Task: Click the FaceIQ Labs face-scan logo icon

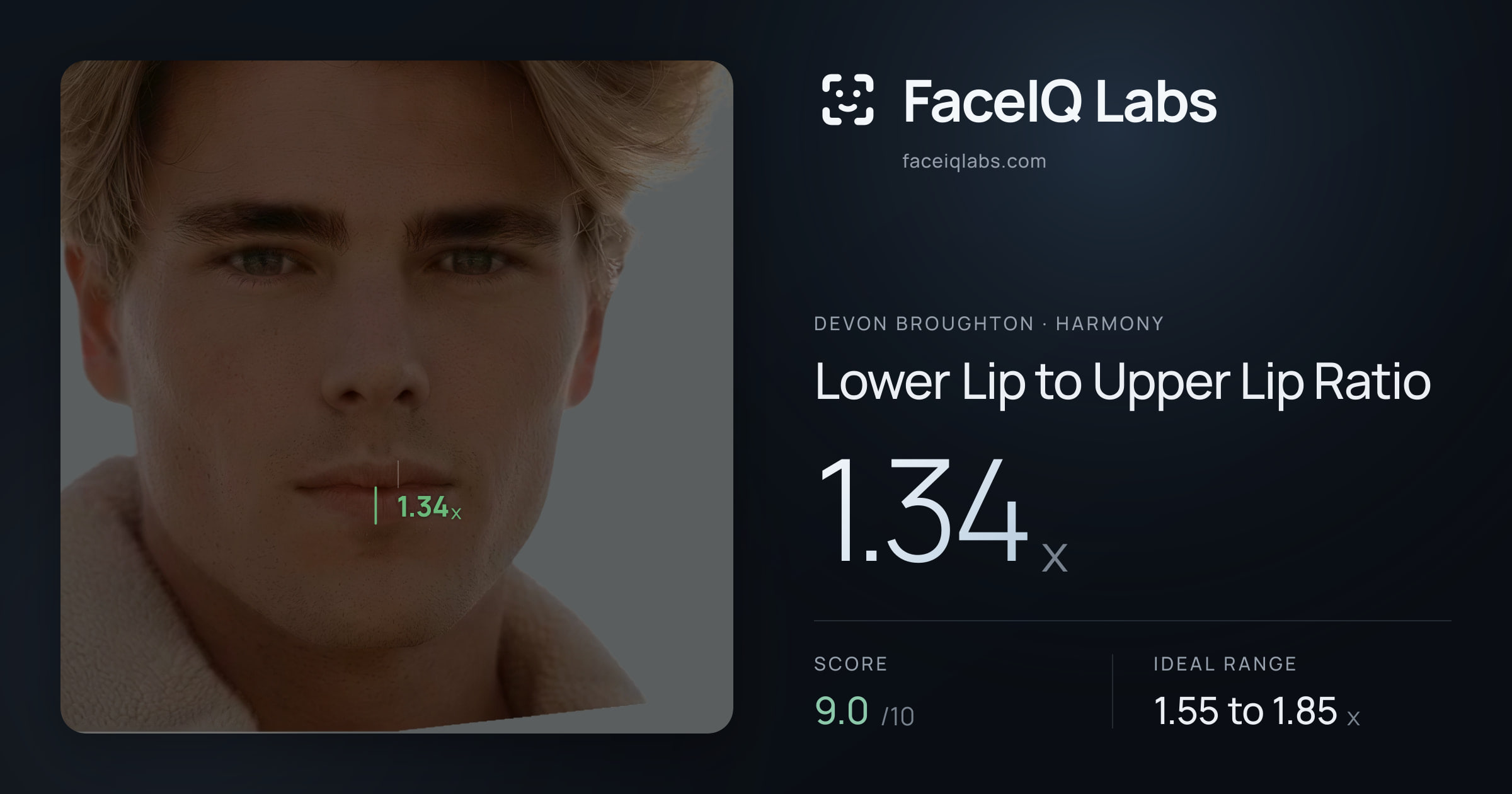Action: point(848,100)
